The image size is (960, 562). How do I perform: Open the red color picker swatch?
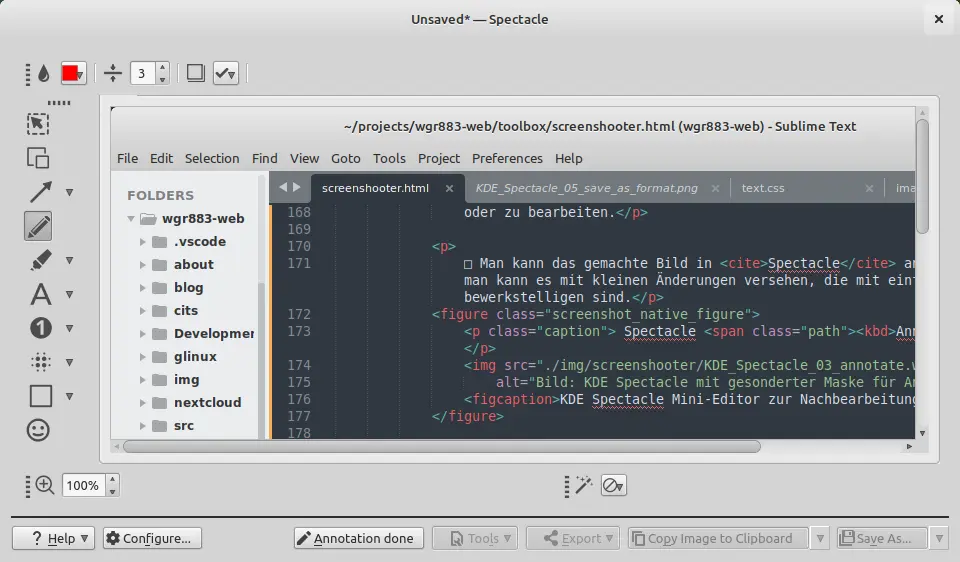73,73
